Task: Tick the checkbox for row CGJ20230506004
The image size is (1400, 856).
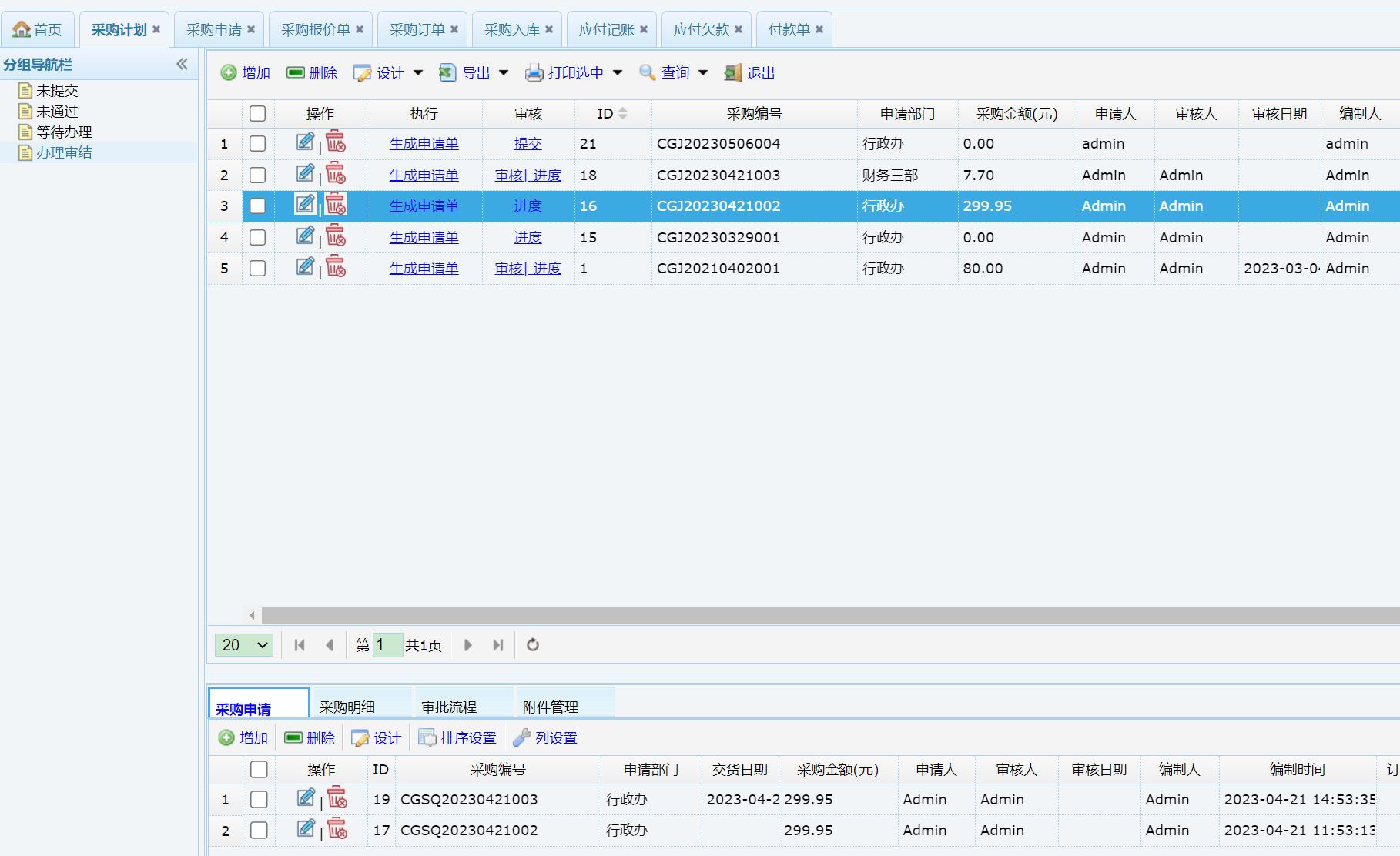Action: coord(258,144)
